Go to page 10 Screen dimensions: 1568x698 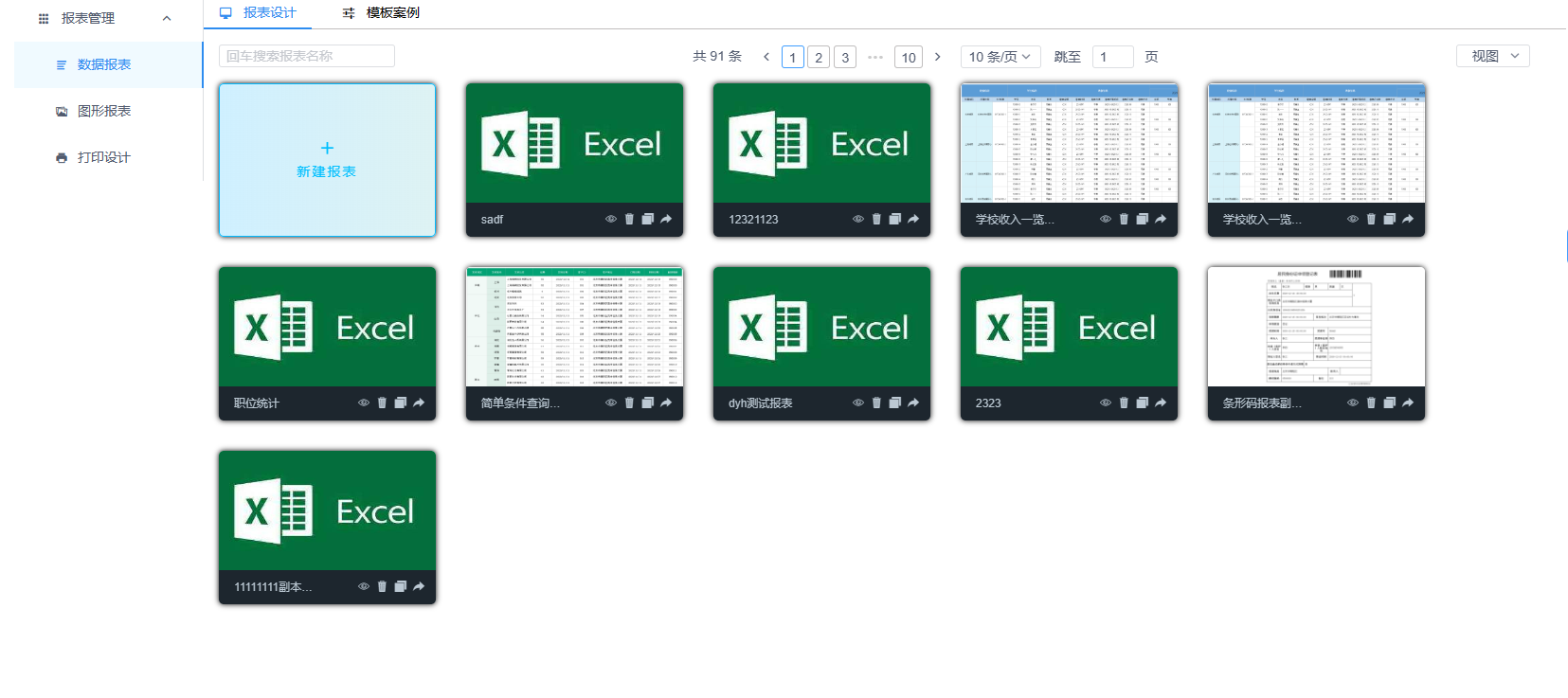pyautogui.click(x=909, y=57)
